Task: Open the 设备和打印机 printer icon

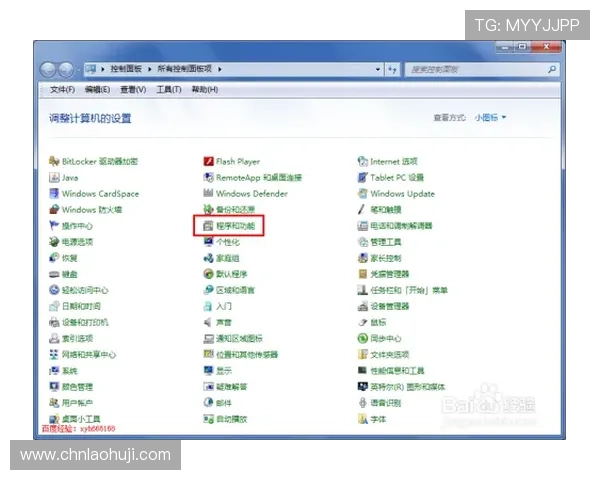Action: point(54,322)
